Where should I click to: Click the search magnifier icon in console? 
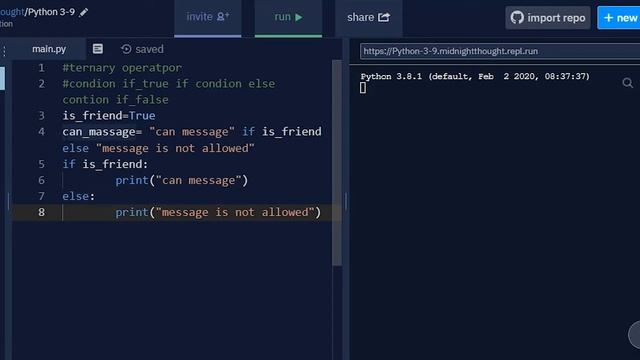pos(628,83)
